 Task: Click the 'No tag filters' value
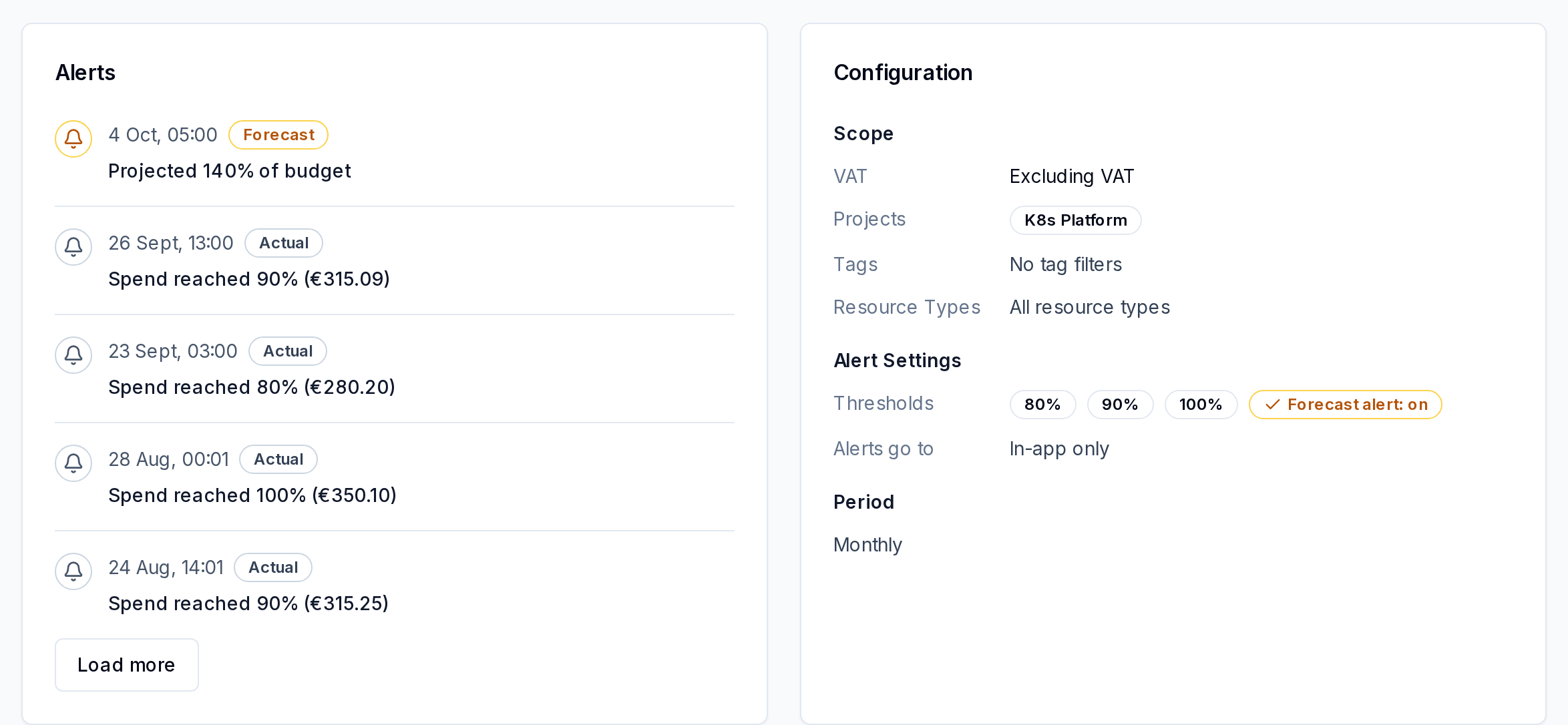click(1066, 264)
